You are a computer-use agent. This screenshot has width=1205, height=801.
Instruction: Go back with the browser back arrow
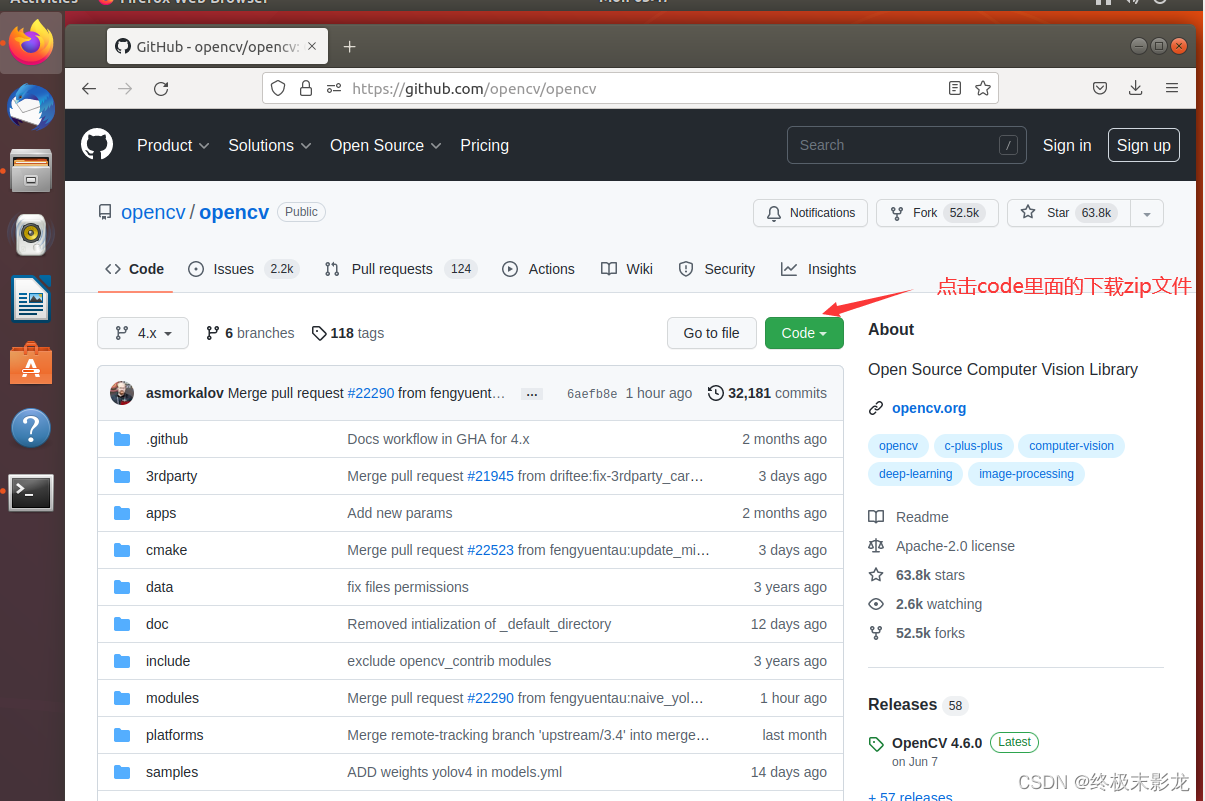89,88
